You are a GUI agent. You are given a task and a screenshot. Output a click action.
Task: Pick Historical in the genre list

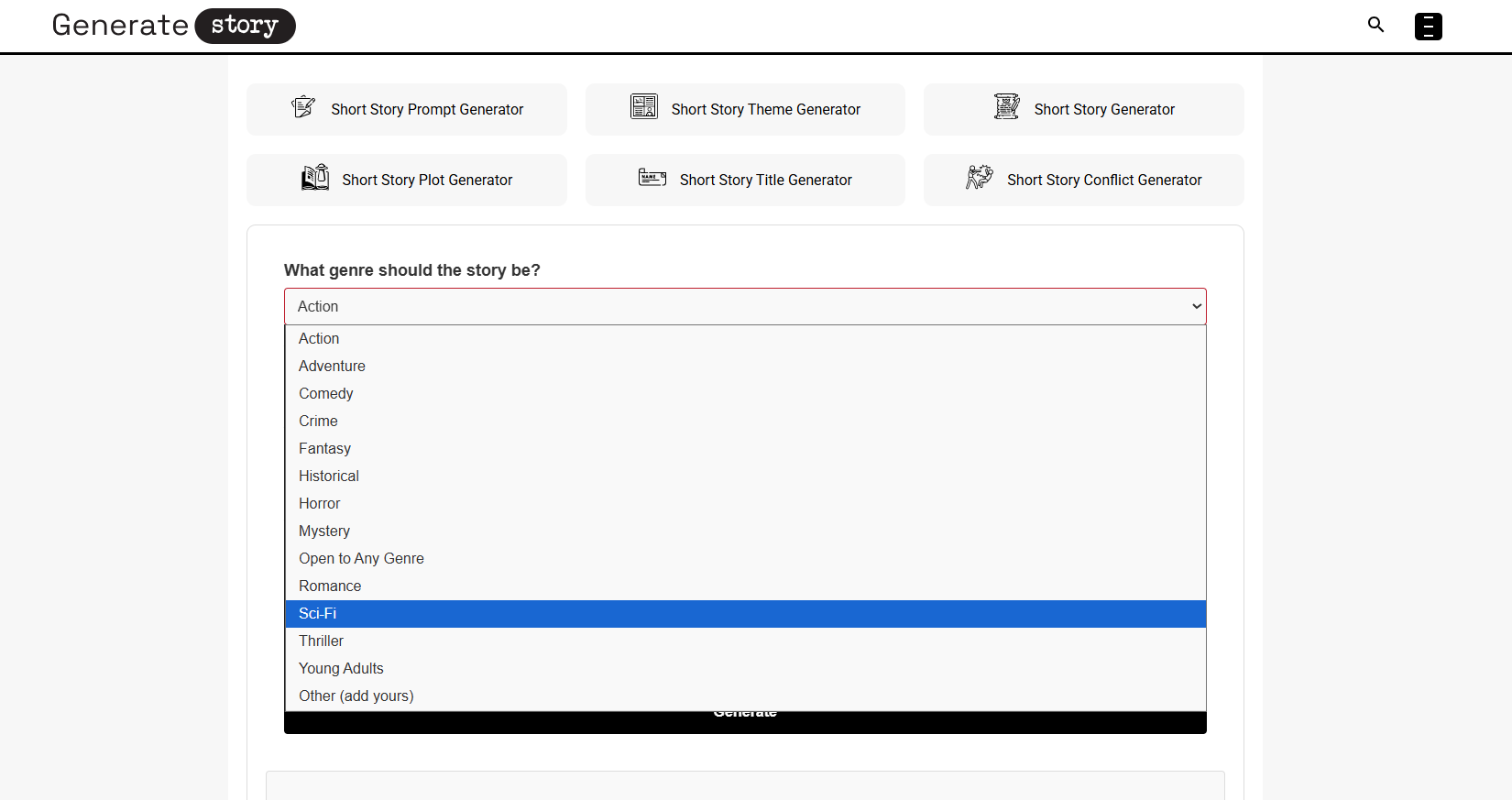[x=329, y=477]
